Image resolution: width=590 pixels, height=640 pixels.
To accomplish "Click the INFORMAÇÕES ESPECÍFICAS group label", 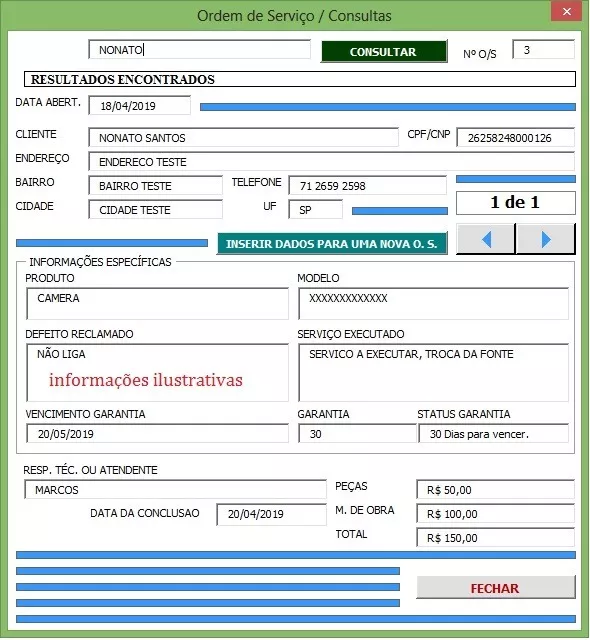I will [x=100, y=262].
